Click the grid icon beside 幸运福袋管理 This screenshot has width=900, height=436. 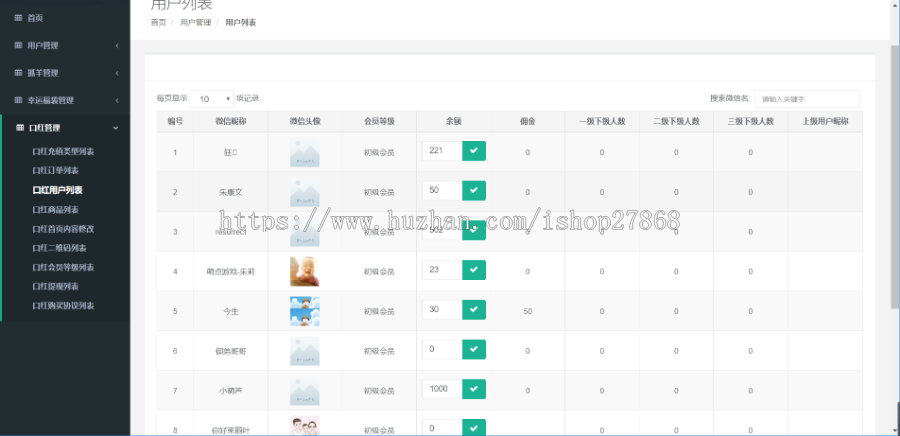[x=18, y=100]
